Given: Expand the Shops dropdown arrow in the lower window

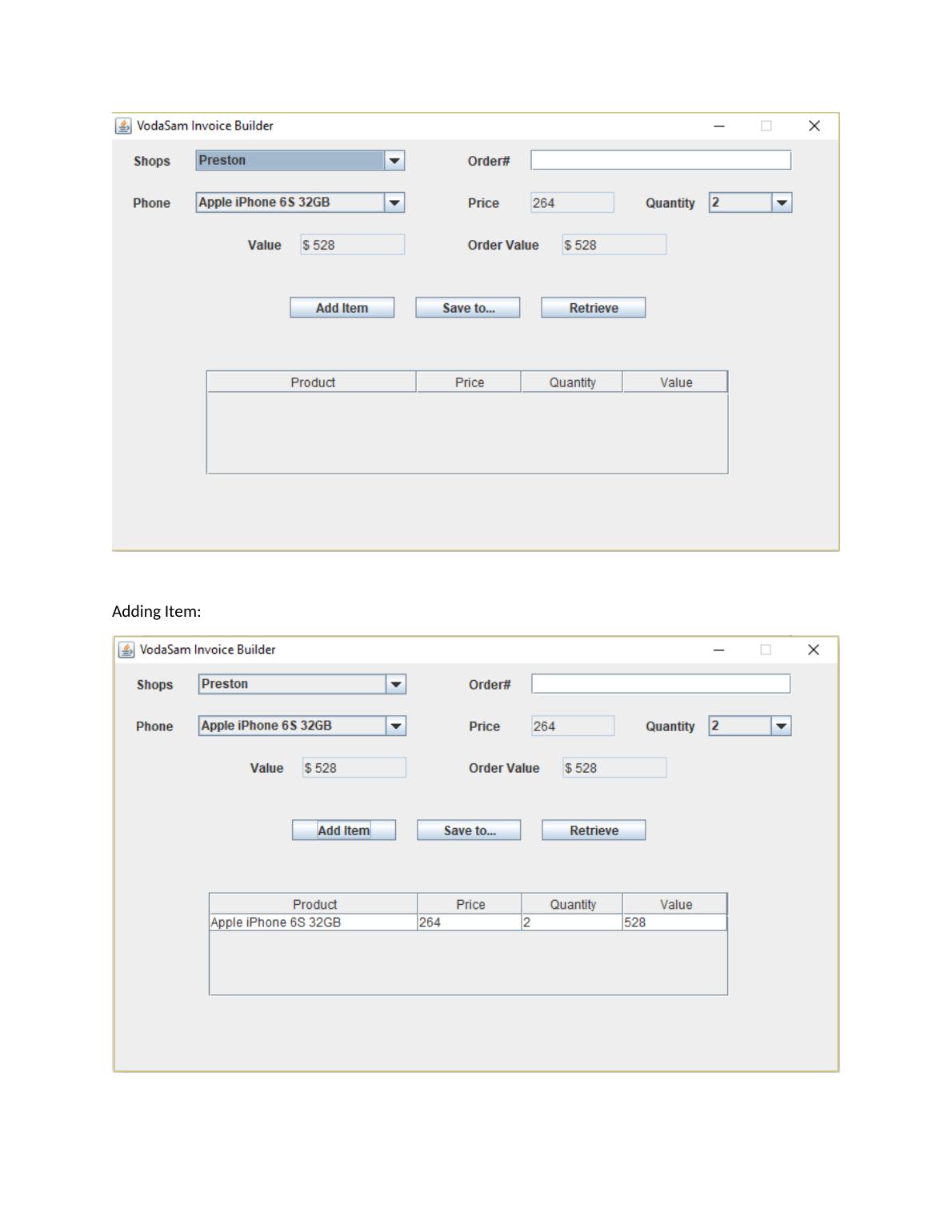Looking at the screenshot, I should tap(396, 685).
